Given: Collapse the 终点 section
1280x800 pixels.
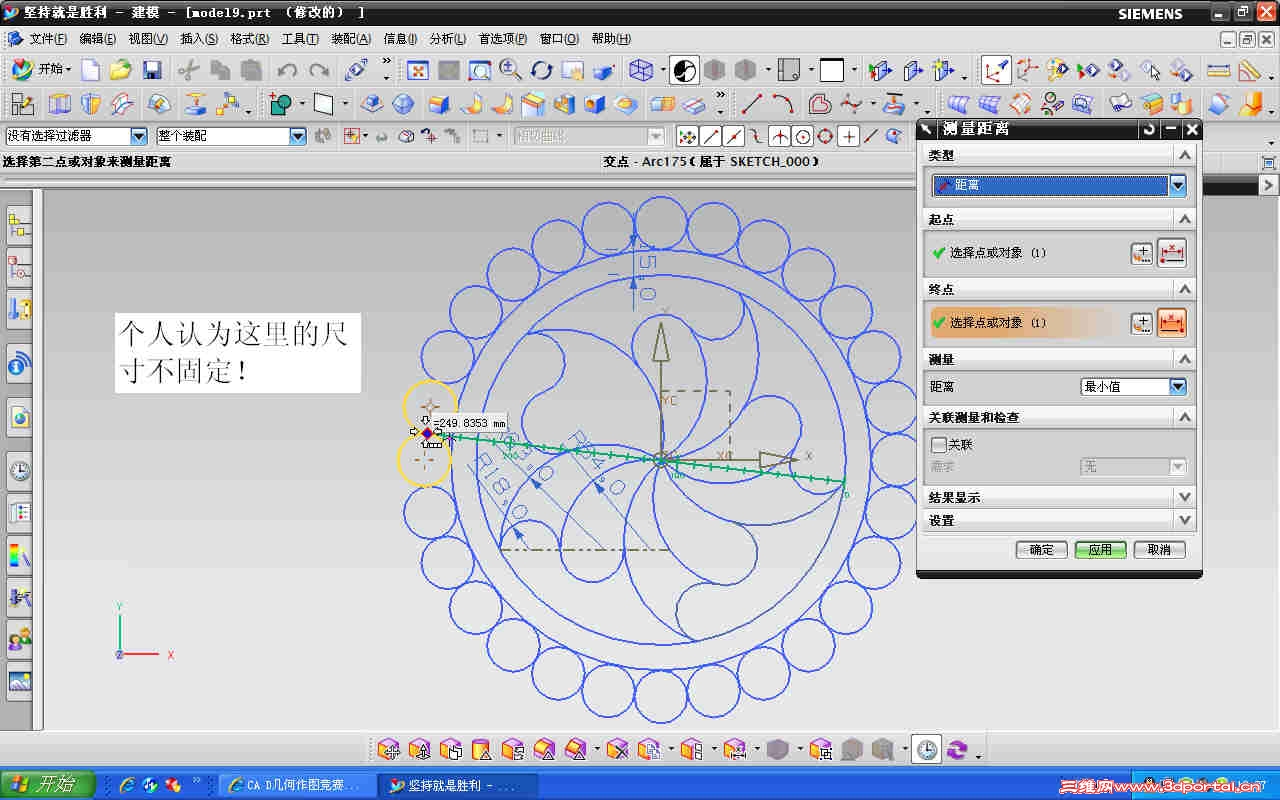Looking at the screenshot, I should coord(1185,289).
